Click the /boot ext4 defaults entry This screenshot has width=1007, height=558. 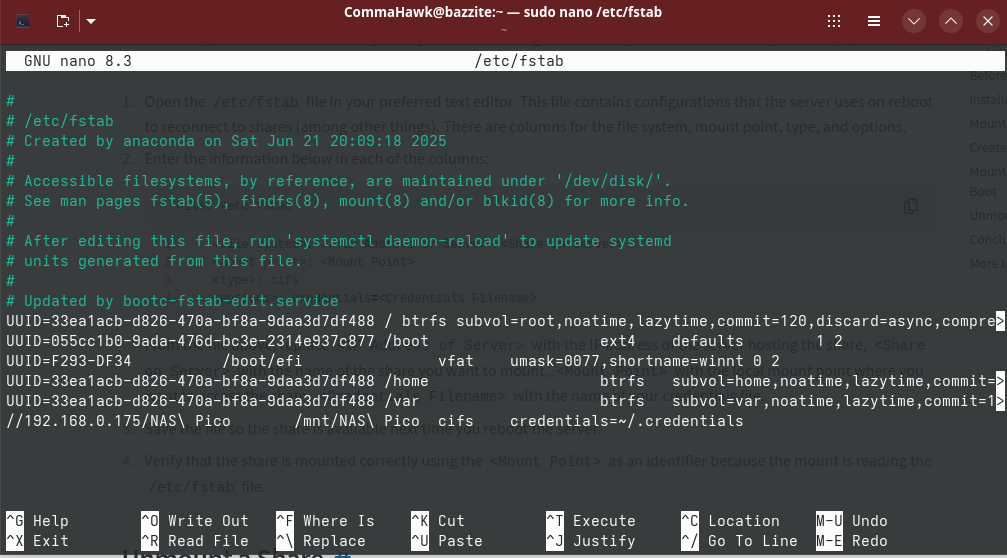[424, 341]
